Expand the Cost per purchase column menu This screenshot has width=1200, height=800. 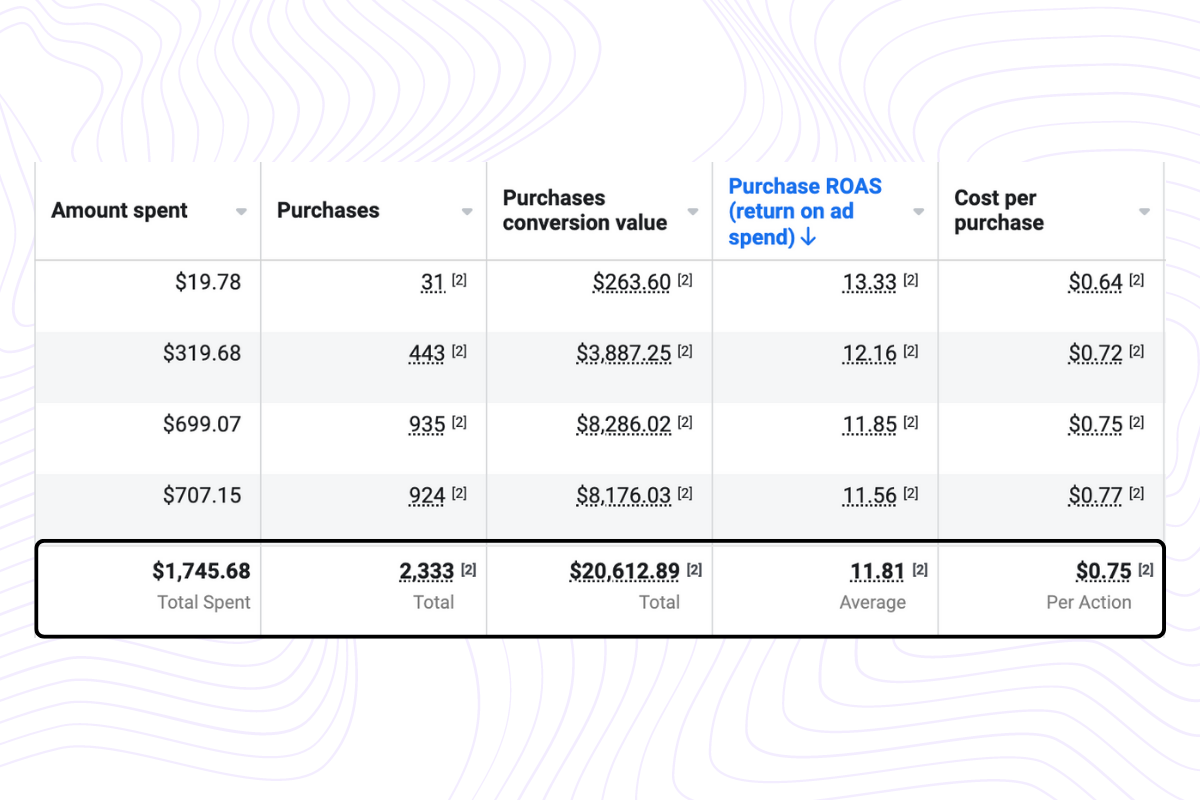coord(1144,212)
